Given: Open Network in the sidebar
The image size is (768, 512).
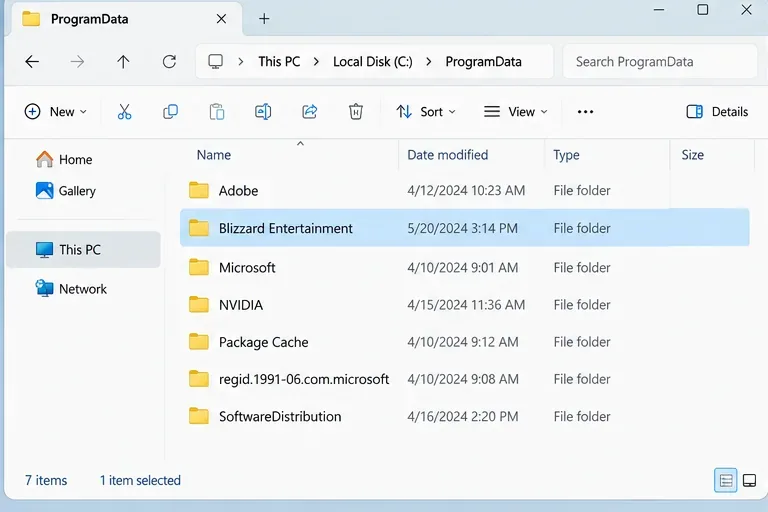Looking at the screenshot, I should click(71, 289).
